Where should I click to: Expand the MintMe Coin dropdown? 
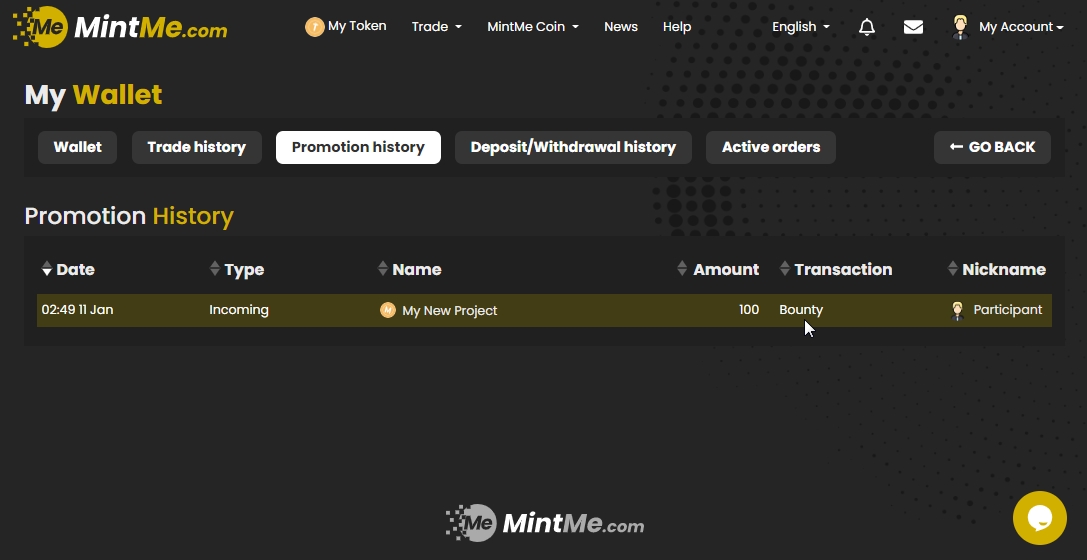pyautogui.click(x=532, y=27)
